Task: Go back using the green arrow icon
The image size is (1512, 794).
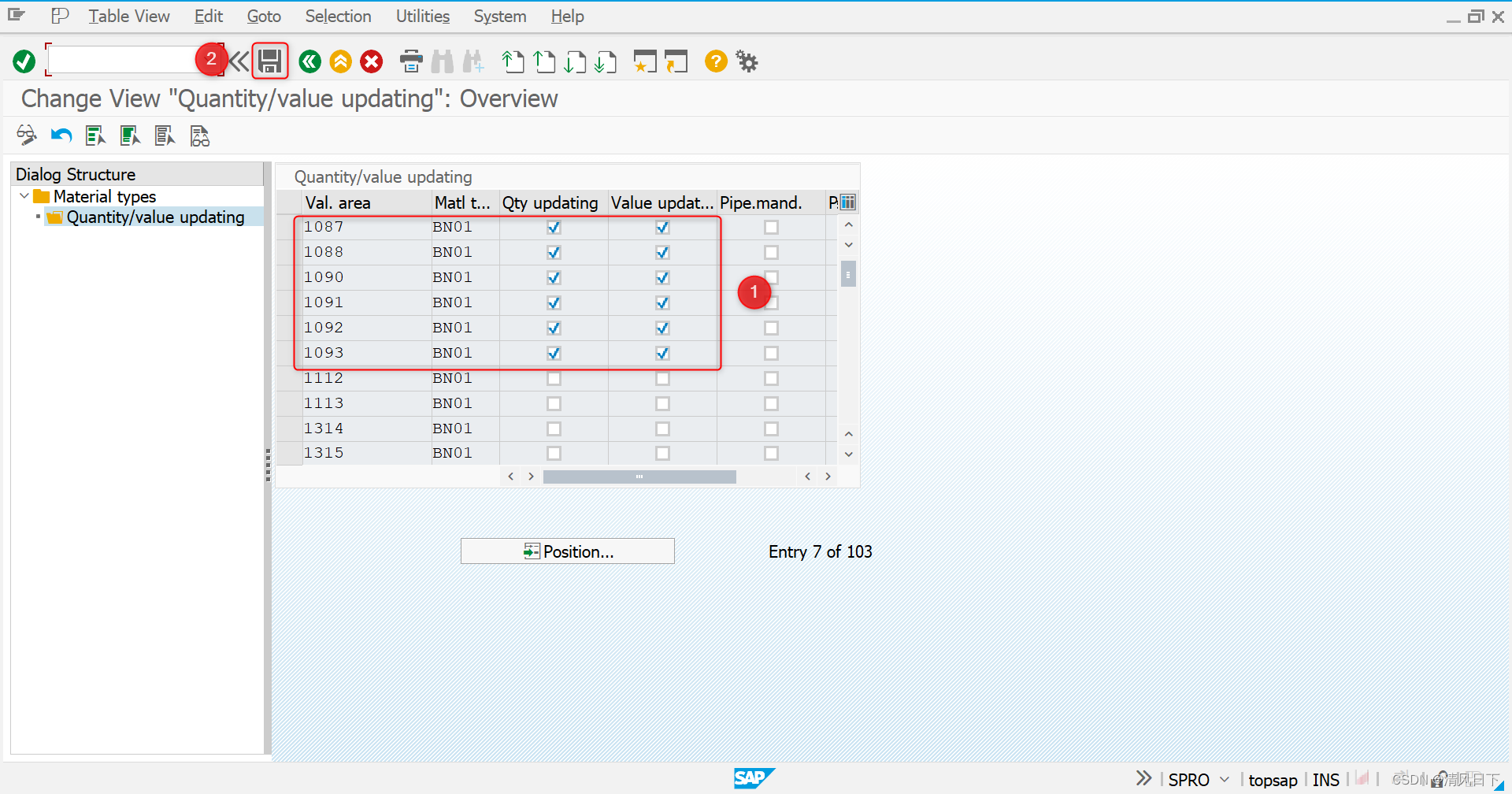Action: [x=309, y=61]
